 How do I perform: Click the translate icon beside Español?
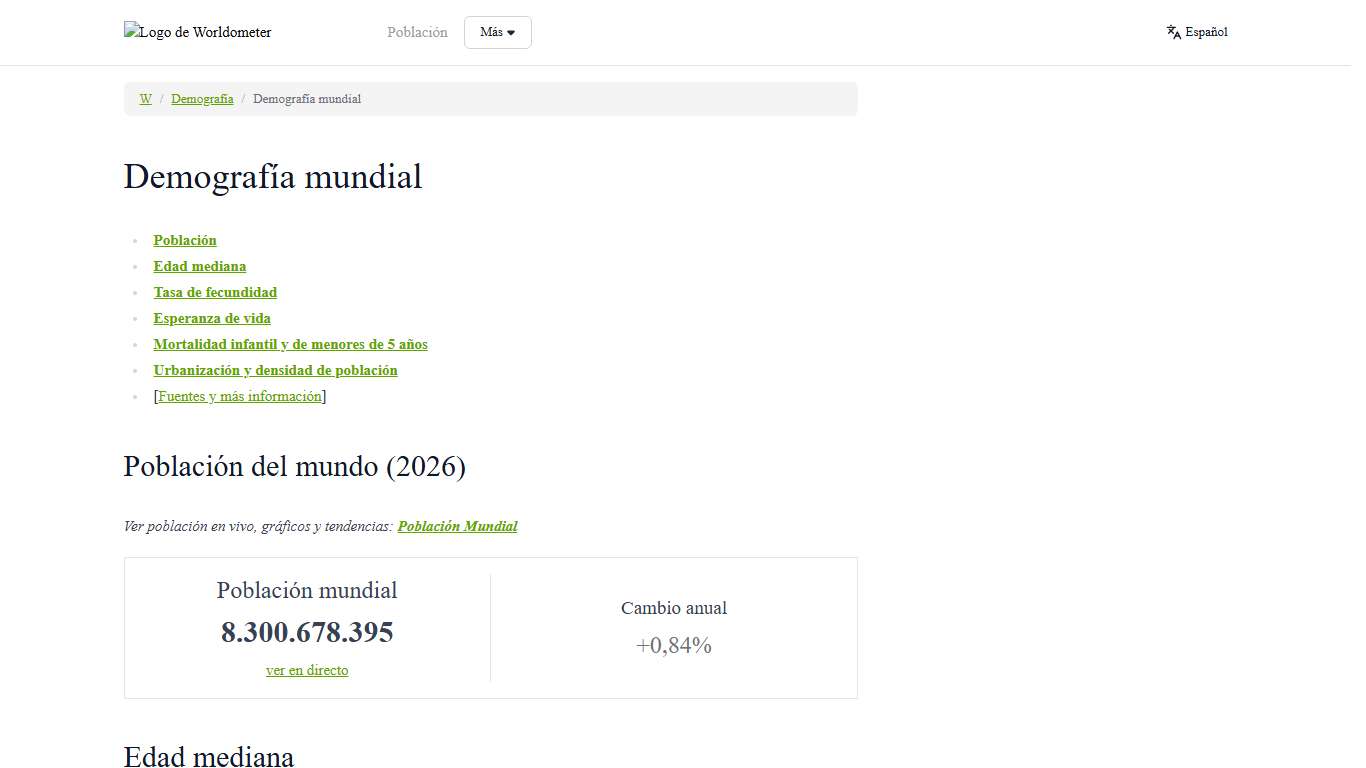click(x=1174, y=32)
